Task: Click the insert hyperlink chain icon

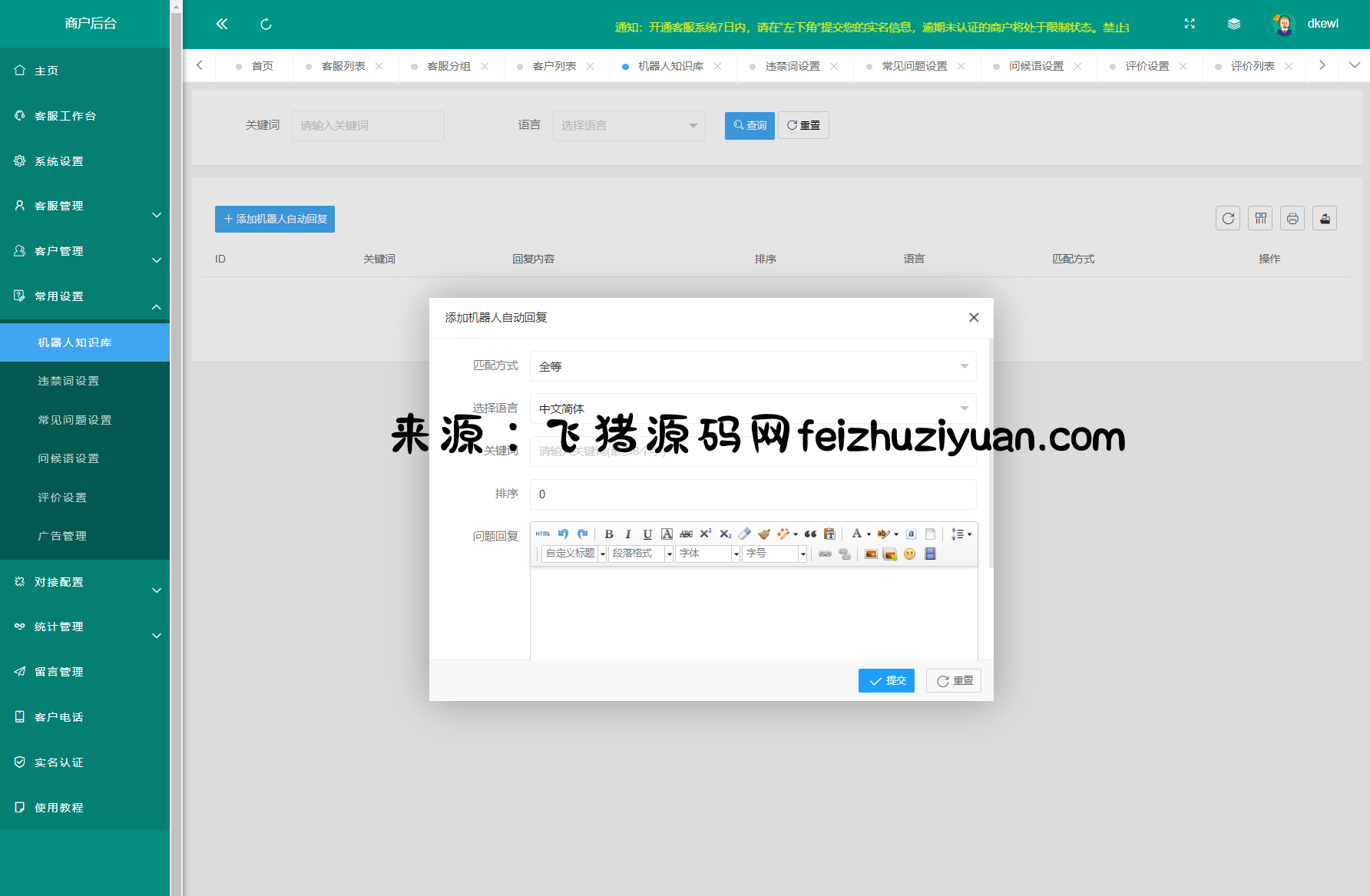Action: pos(825,554)
